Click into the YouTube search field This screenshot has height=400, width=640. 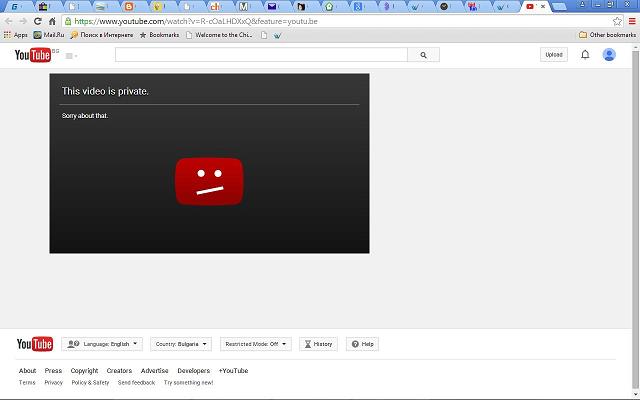click(261, 55)
